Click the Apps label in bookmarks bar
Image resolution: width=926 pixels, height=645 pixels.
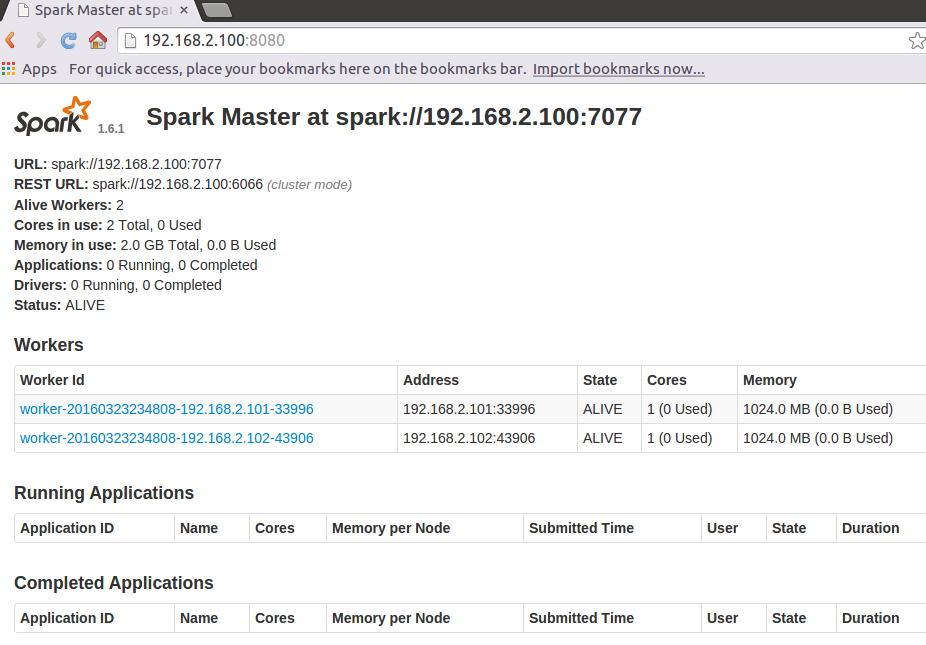coord(40,69)
